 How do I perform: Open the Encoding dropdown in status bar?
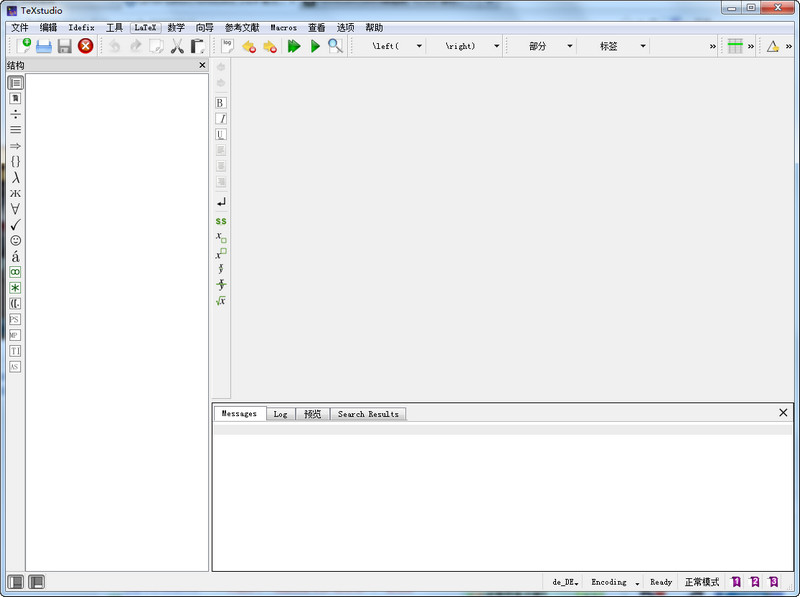coord(616,581)
